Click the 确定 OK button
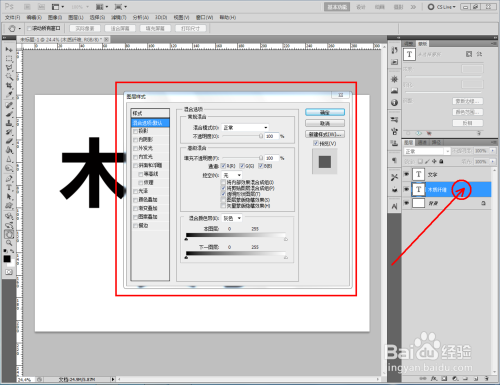Viewport: 500px width, 385px height. (x=325, y=112)
